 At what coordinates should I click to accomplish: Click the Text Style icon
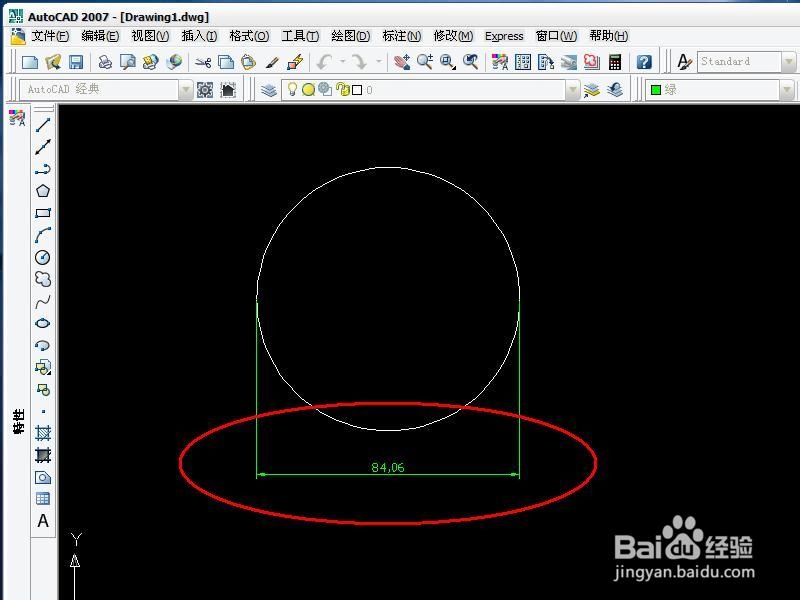tap(684, 62)
